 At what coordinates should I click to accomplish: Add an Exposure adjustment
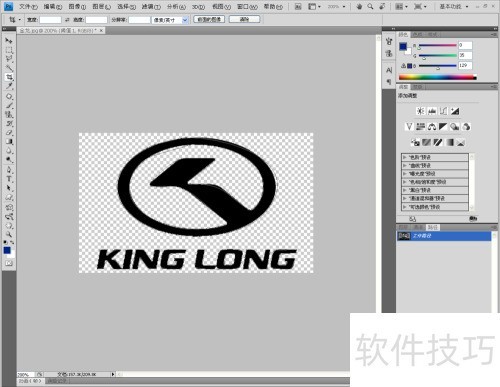(455, 111)
